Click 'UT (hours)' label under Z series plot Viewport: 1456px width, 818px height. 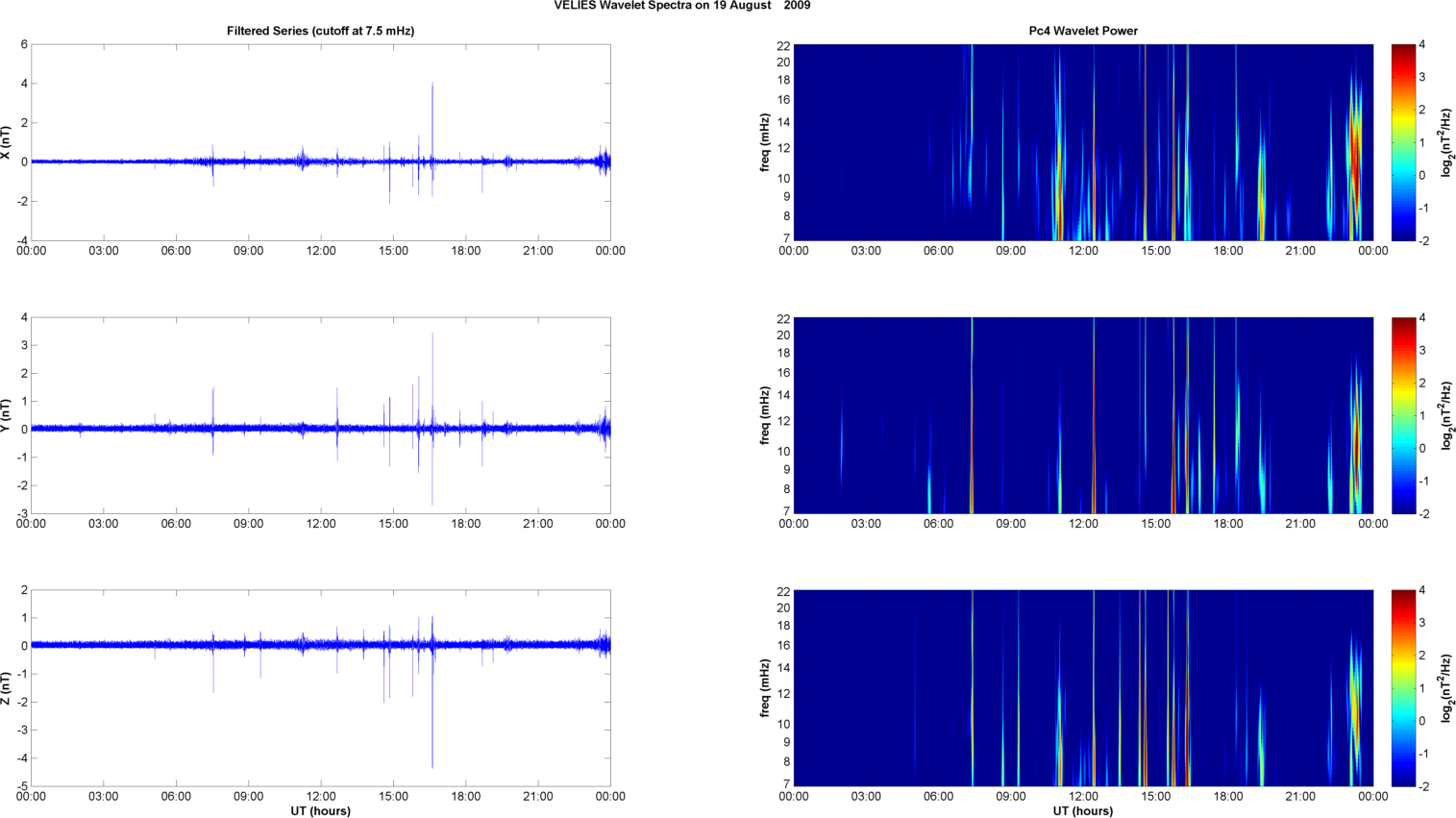320,810
